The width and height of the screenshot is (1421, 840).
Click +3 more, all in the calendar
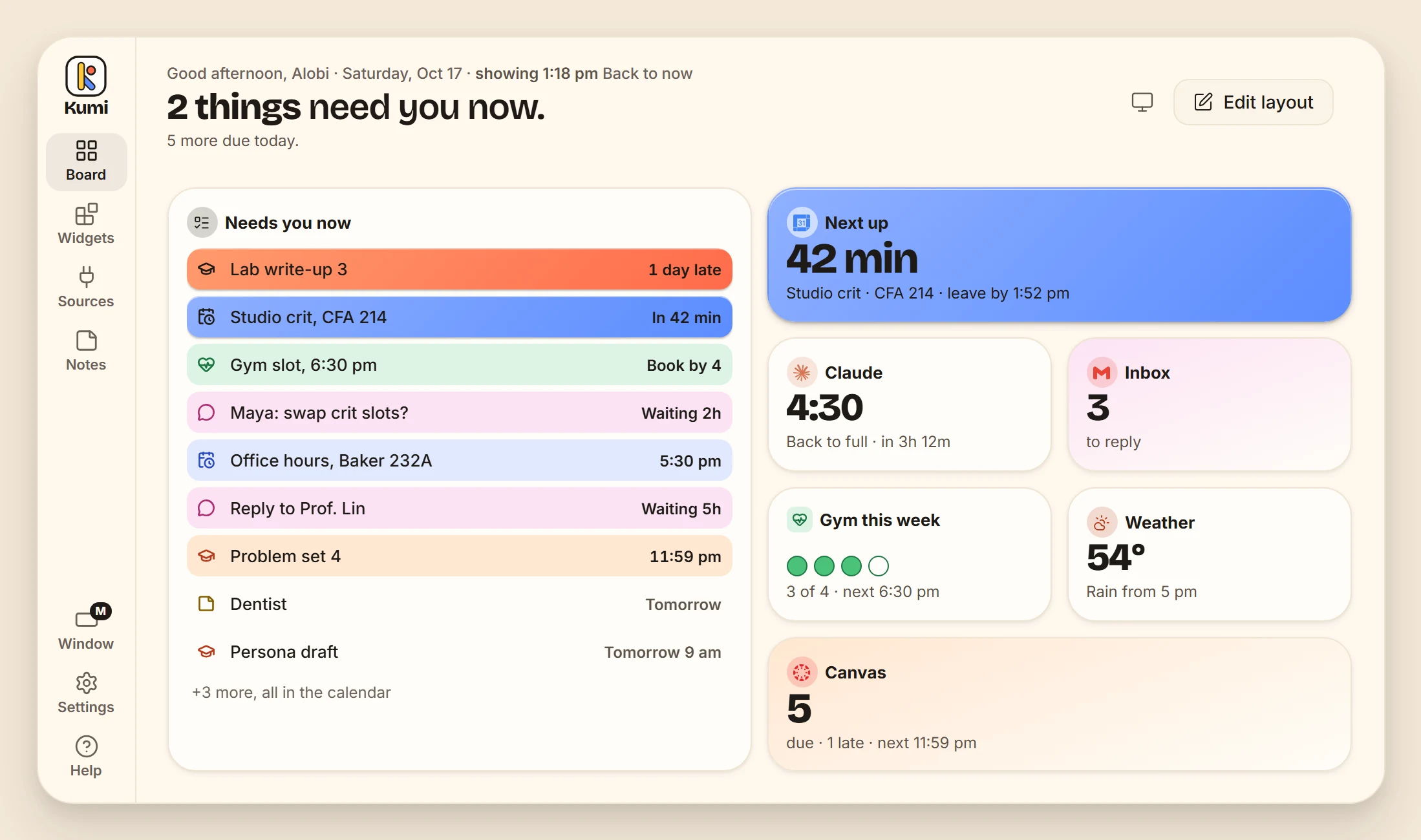tap(292, 693)
